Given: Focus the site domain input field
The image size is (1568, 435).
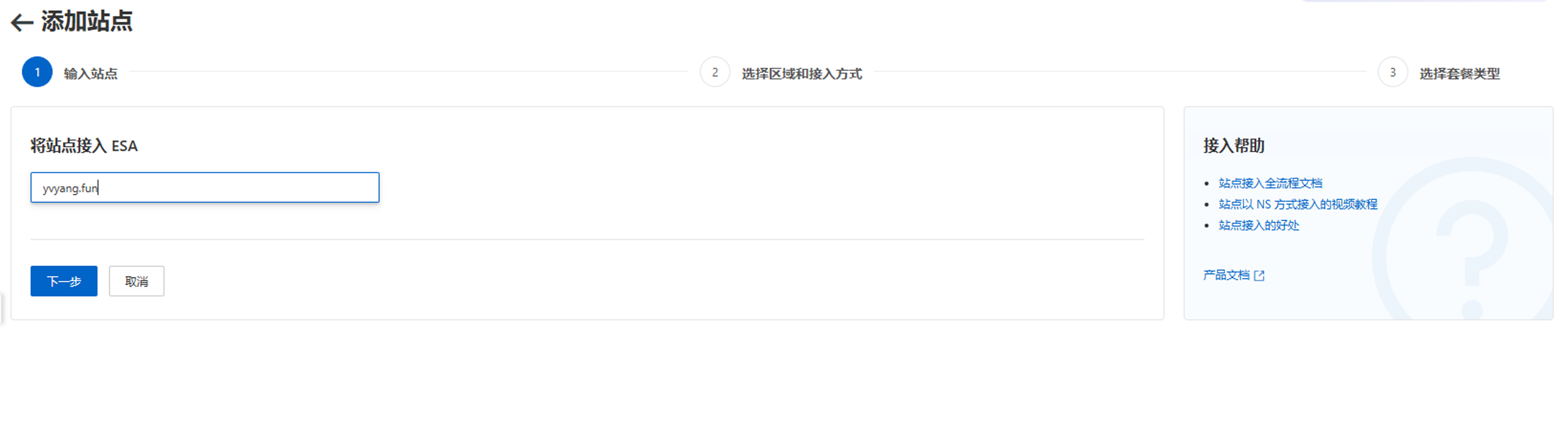Looking at the screenshot, I should (x=205, y=187).
